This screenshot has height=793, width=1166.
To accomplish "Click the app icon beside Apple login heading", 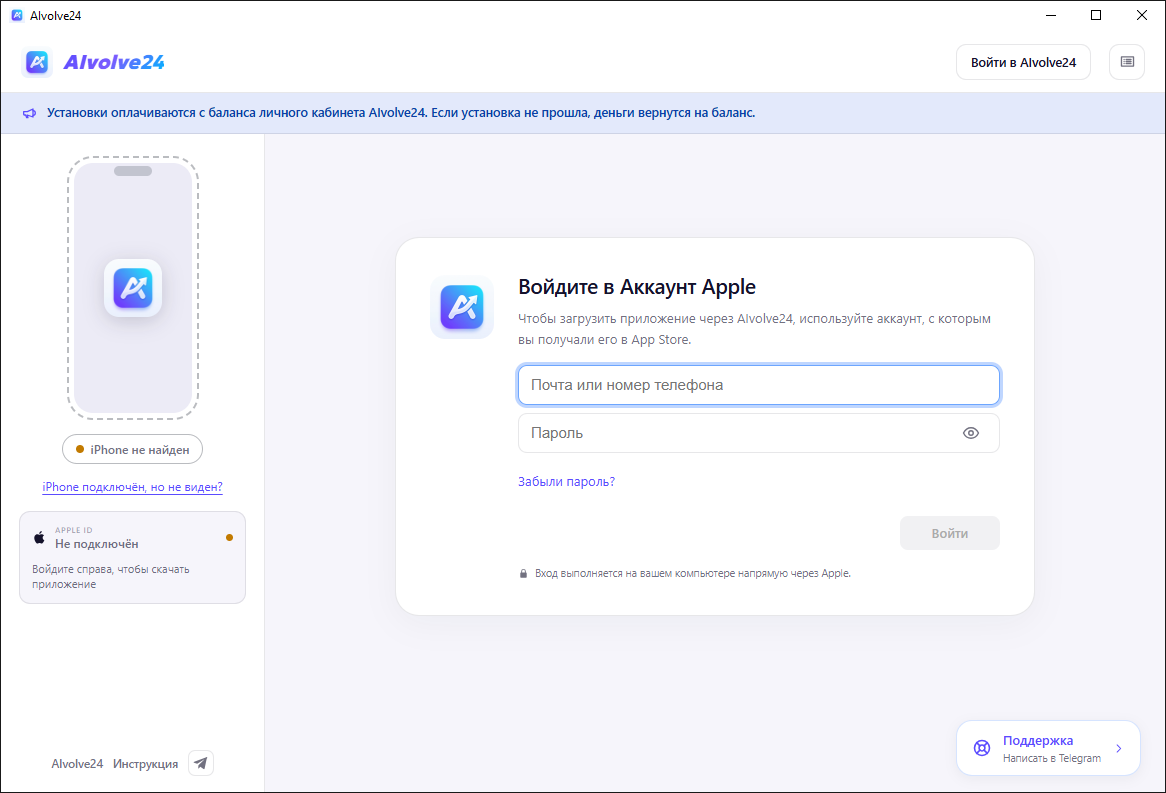I will [x=462, y=307].
